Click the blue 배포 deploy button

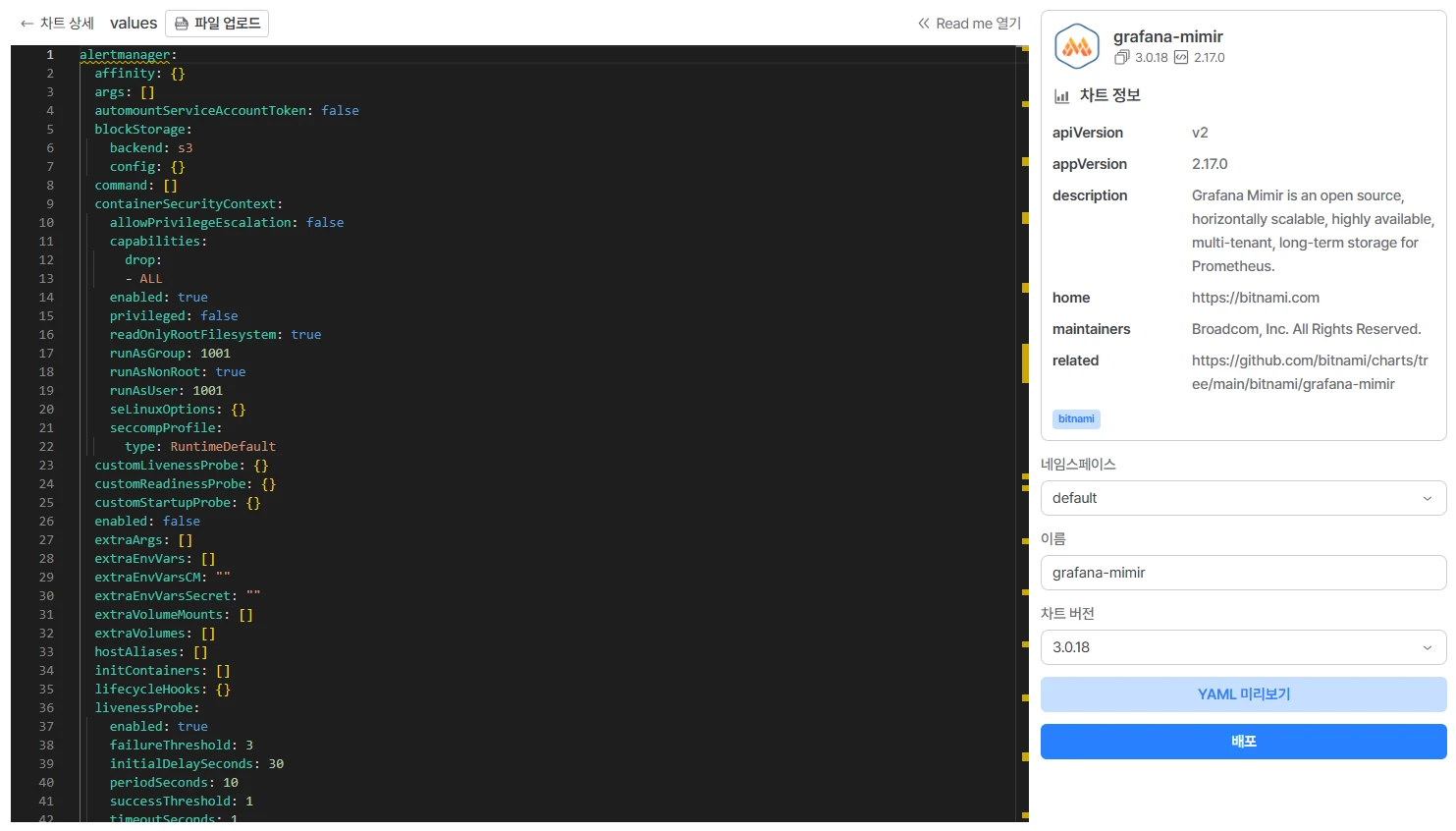[x=1243, y=742]
